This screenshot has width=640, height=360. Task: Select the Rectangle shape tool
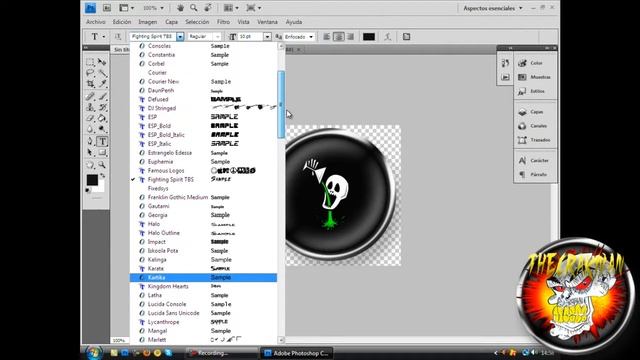pyautogui.click(x=102, y=153)
